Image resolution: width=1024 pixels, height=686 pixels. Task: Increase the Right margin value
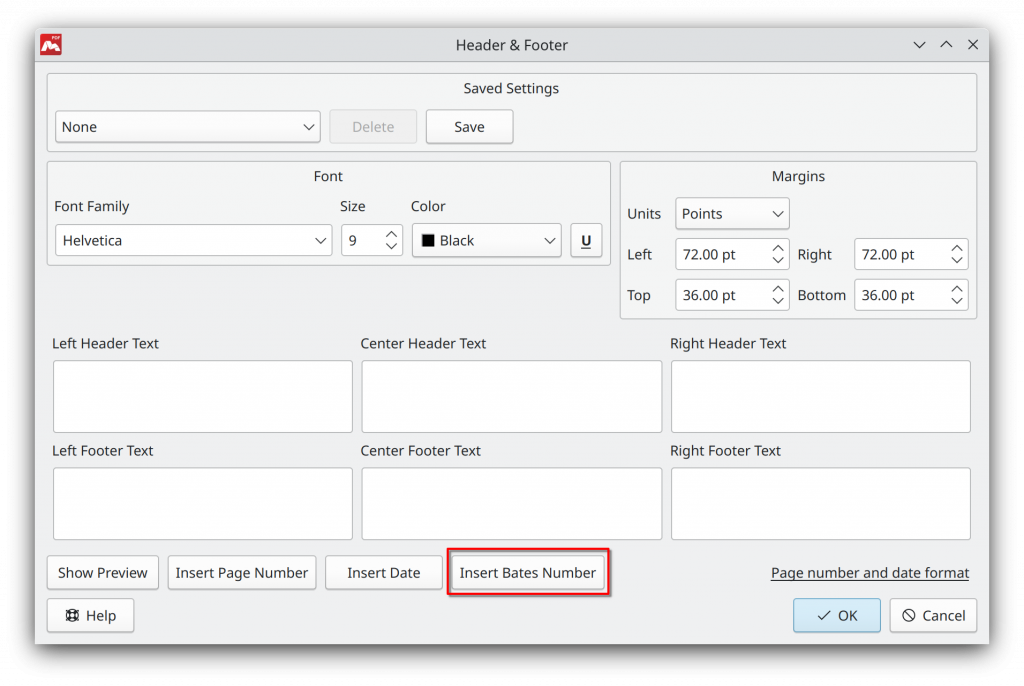[957, 249]
